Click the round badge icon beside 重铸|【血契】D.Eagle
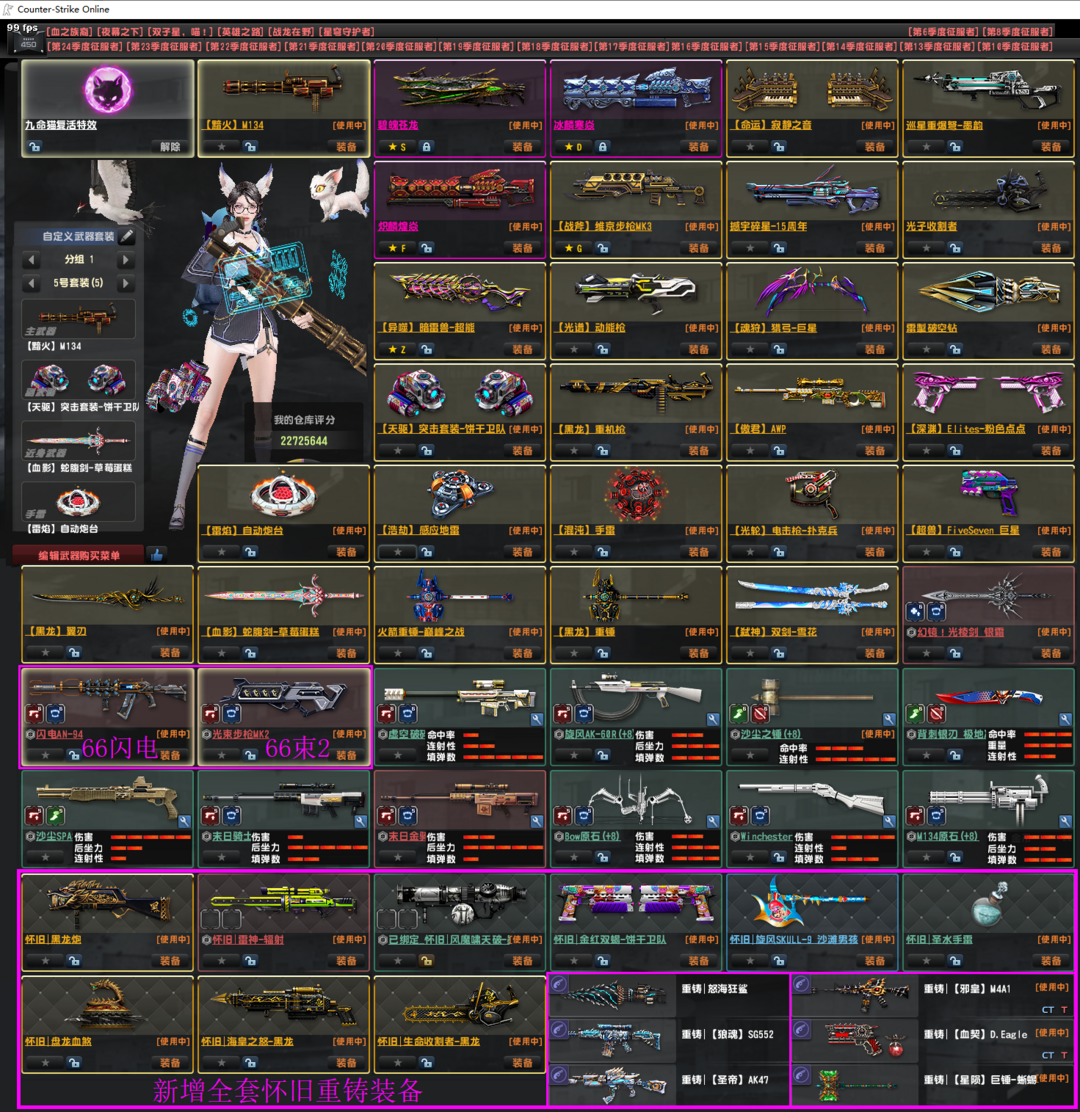This screenshot has width=1080, height=1112. 802,1029
